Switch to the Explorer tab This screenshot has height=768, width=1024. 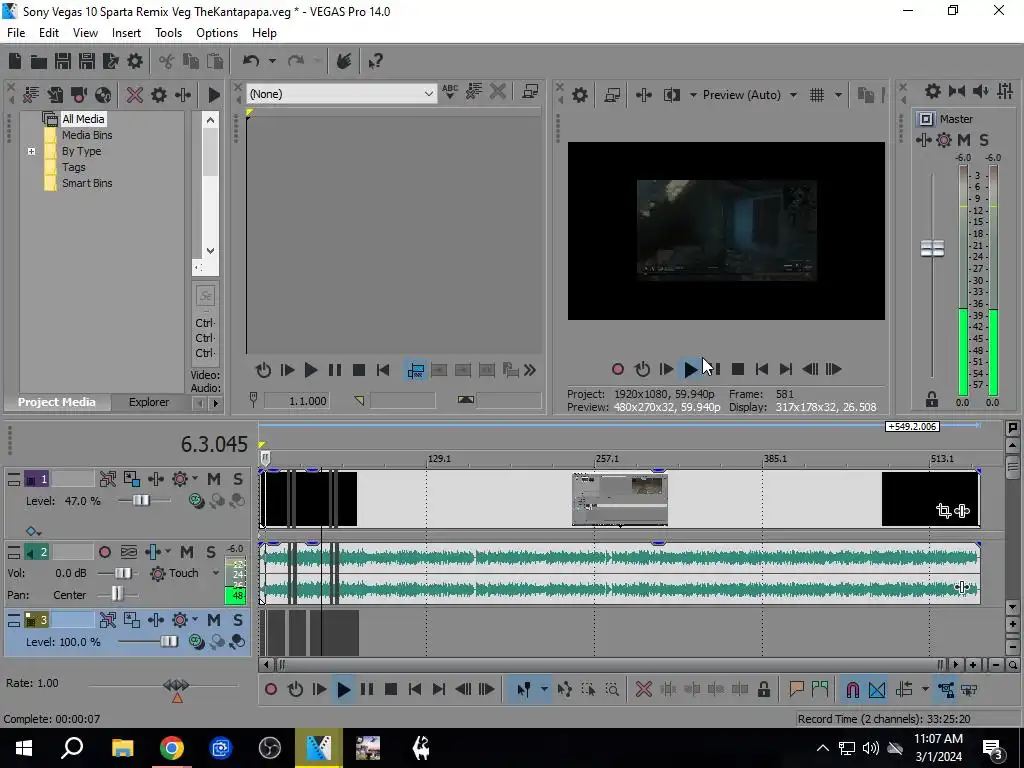coord(149,402)
